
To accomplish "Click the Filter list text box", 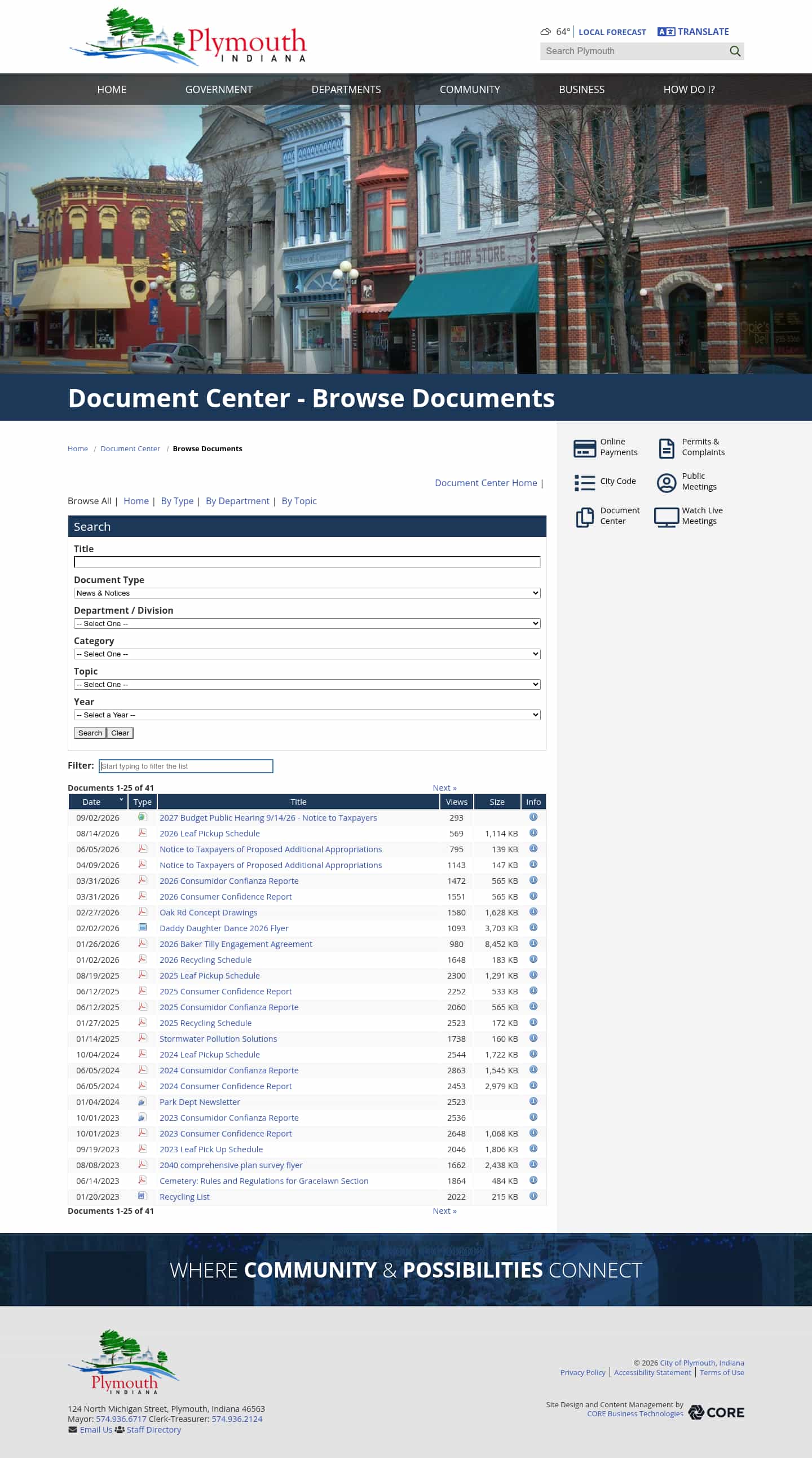I will [x=186, y=766].
